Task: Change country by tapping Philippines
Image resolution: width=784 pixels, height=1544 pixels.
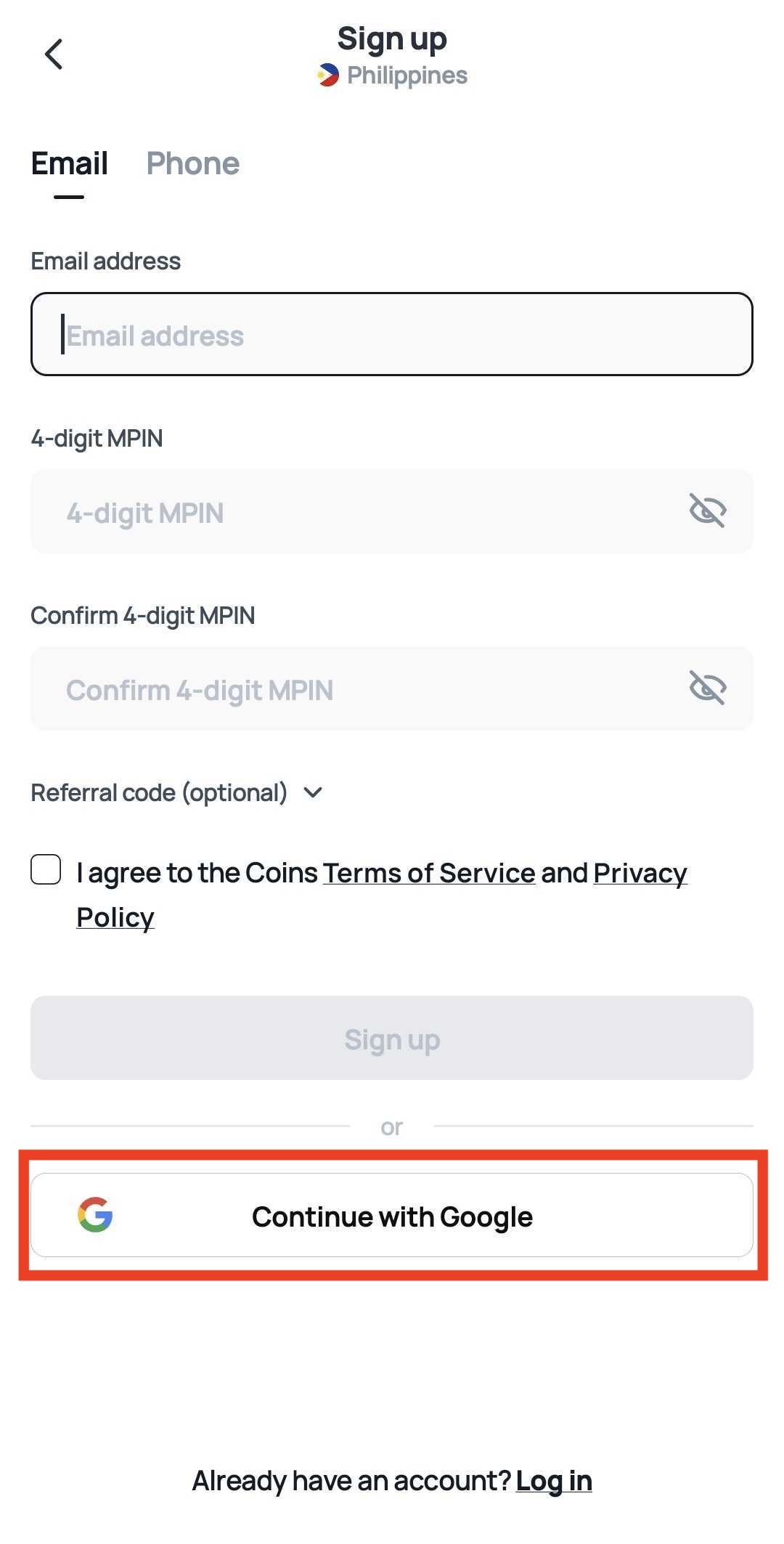Action: coord(407,76)
